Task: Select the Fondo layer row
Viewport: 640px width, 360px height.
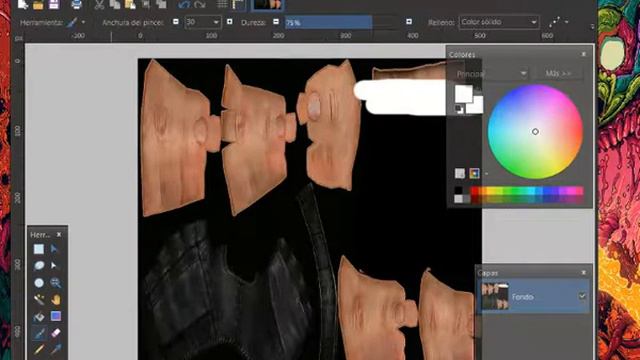Action: pos(534,296)
